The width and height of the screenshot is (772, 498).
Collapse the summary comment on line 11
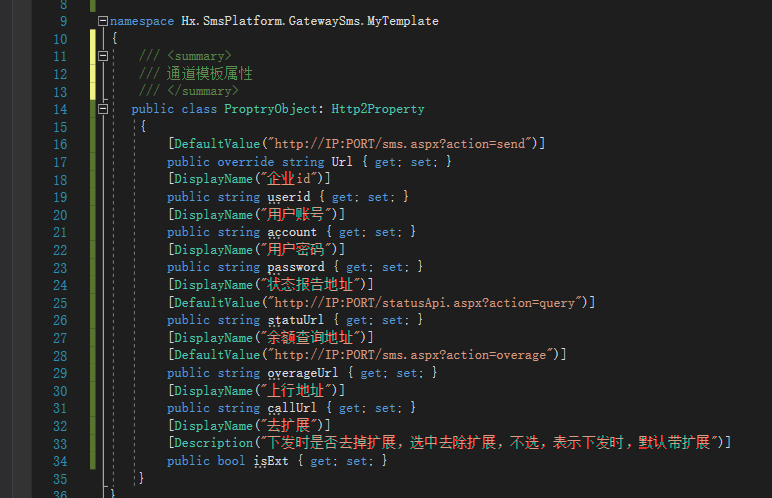pyautogui.click(x=103, y=56)
